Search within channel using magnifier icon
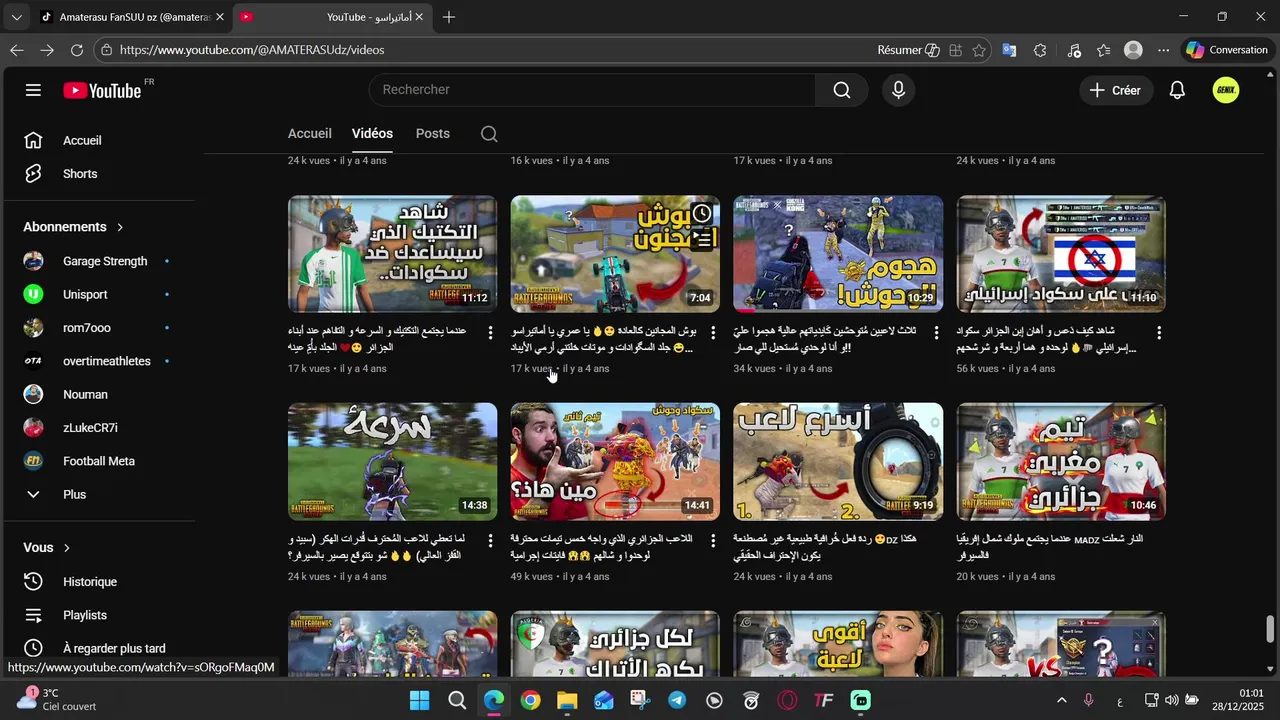The width and height of the screenshot is (1280, 720). click(x=489, y=134)
